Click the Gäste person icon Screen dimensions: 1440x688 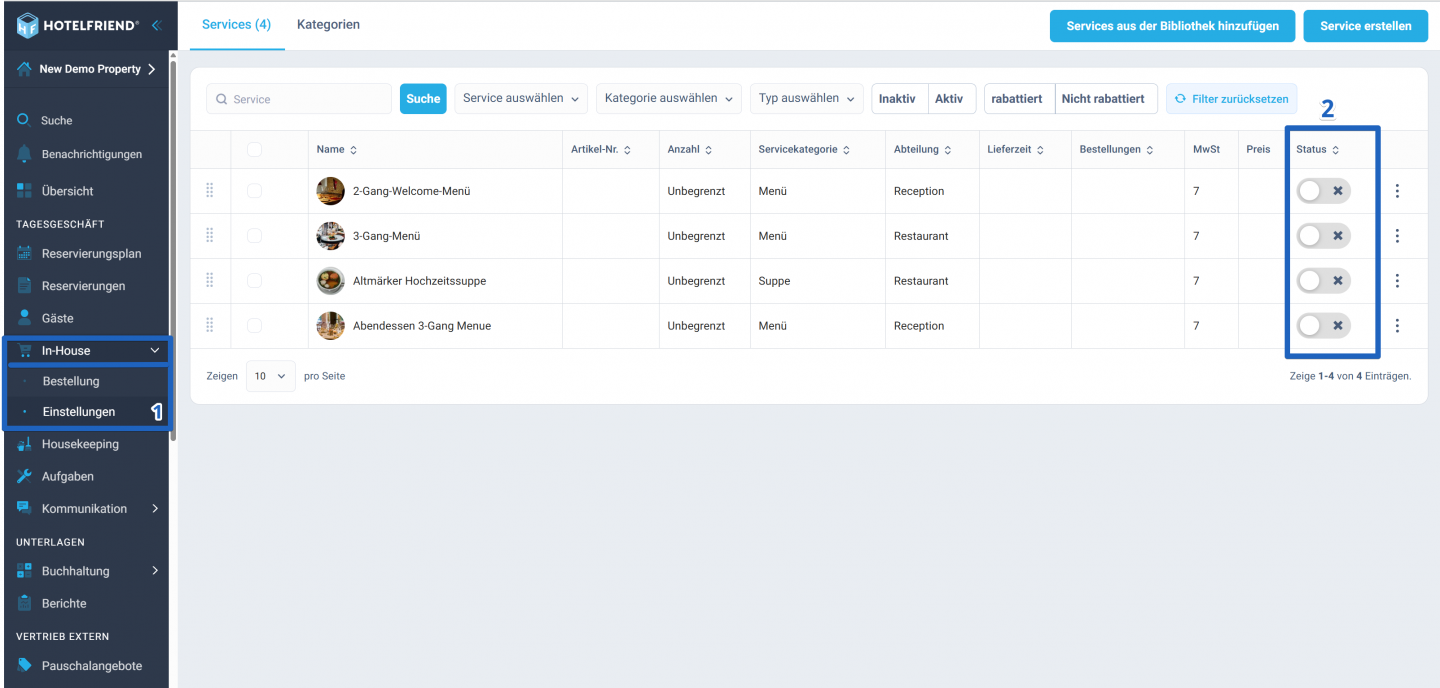point(24,318)
